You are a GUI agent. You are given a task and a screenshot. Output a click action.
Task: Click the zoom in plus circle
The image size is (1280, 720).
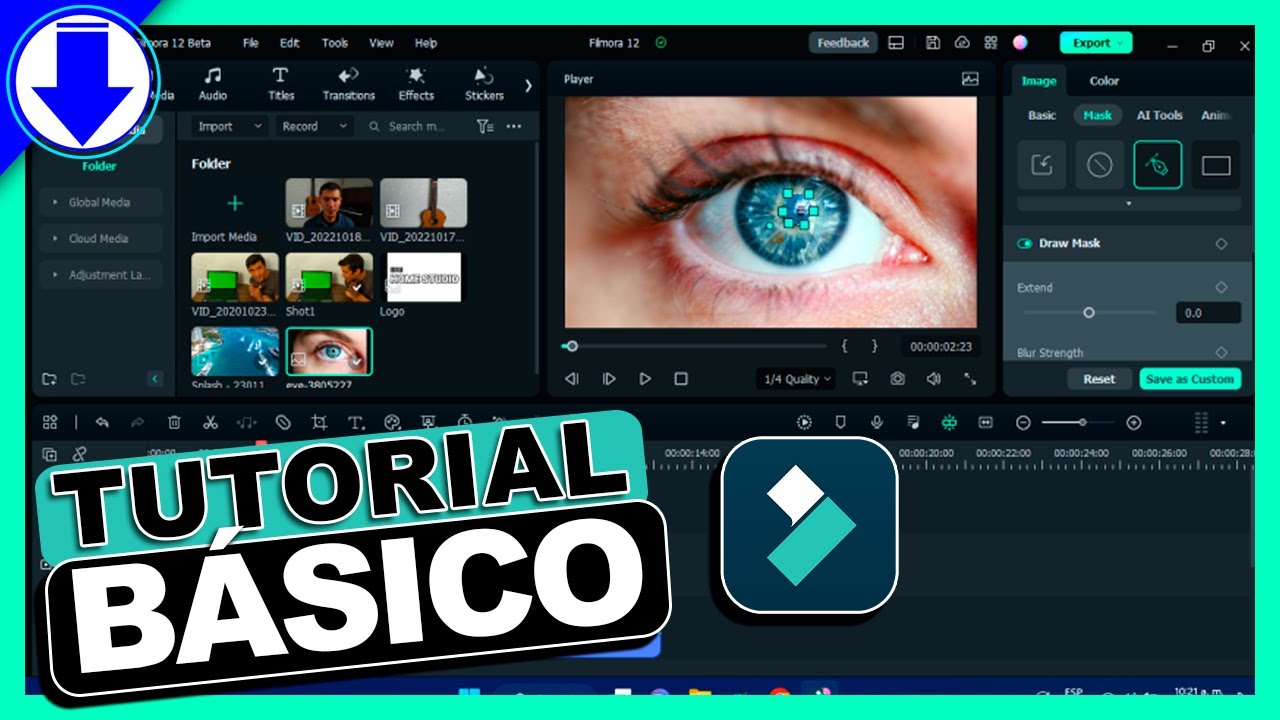click(x=1133, y=423)
